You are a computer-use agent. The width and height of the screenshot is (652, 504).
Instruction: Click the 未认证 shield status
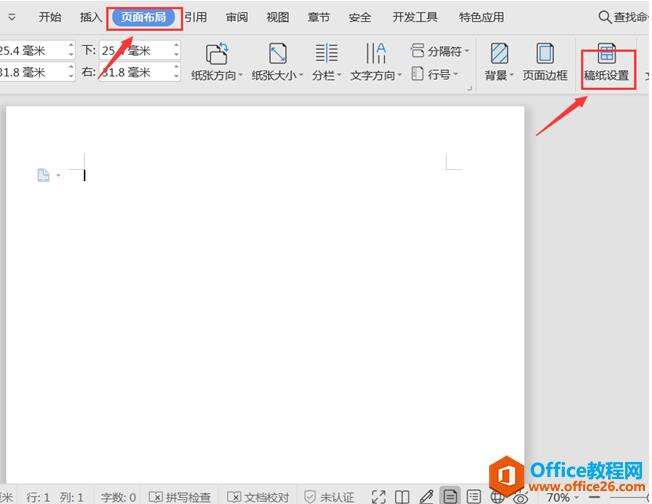tap(329, 497)
